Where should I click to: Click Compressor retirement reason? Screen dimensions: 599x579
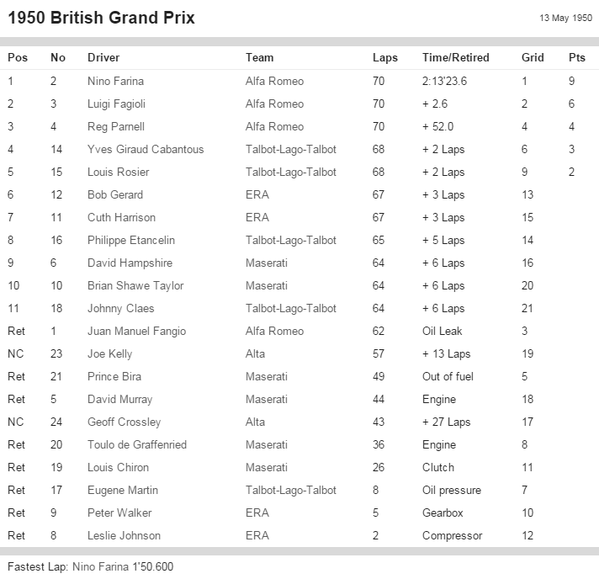pyautogui.click(x=452, y=536)
